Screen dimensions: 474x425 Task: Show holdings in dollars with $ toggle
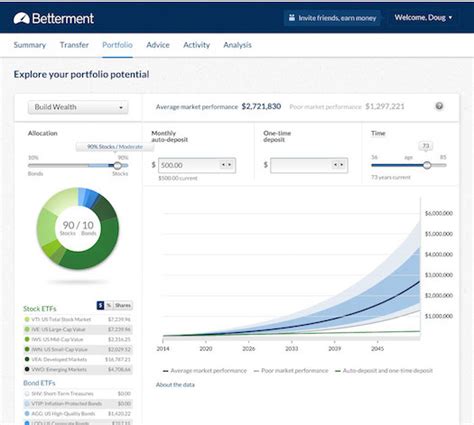pyautogui.click(x=100, y=305)
